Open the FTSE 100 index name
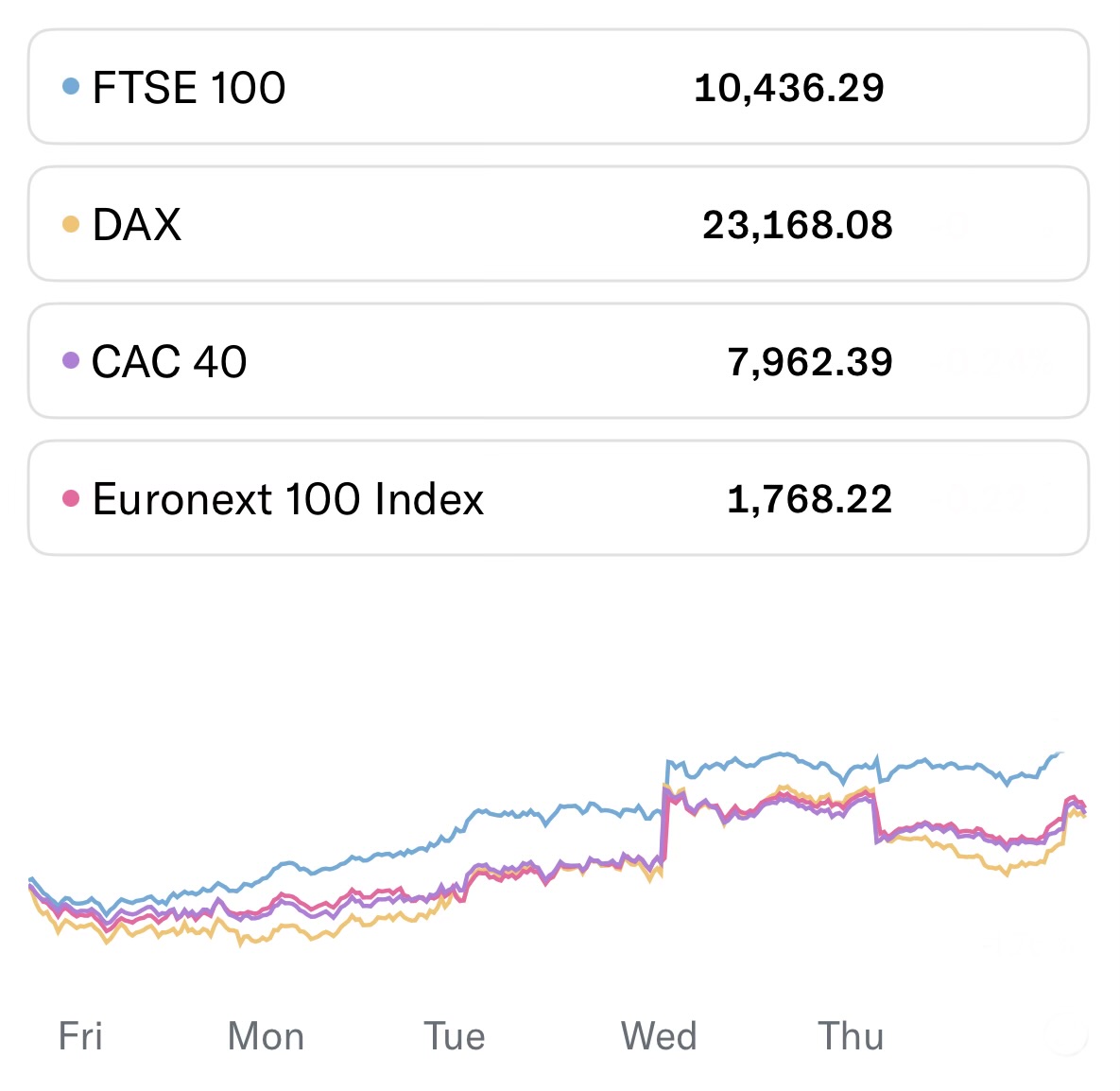Screen dimensions: 1120x1091 pos(189,88)
